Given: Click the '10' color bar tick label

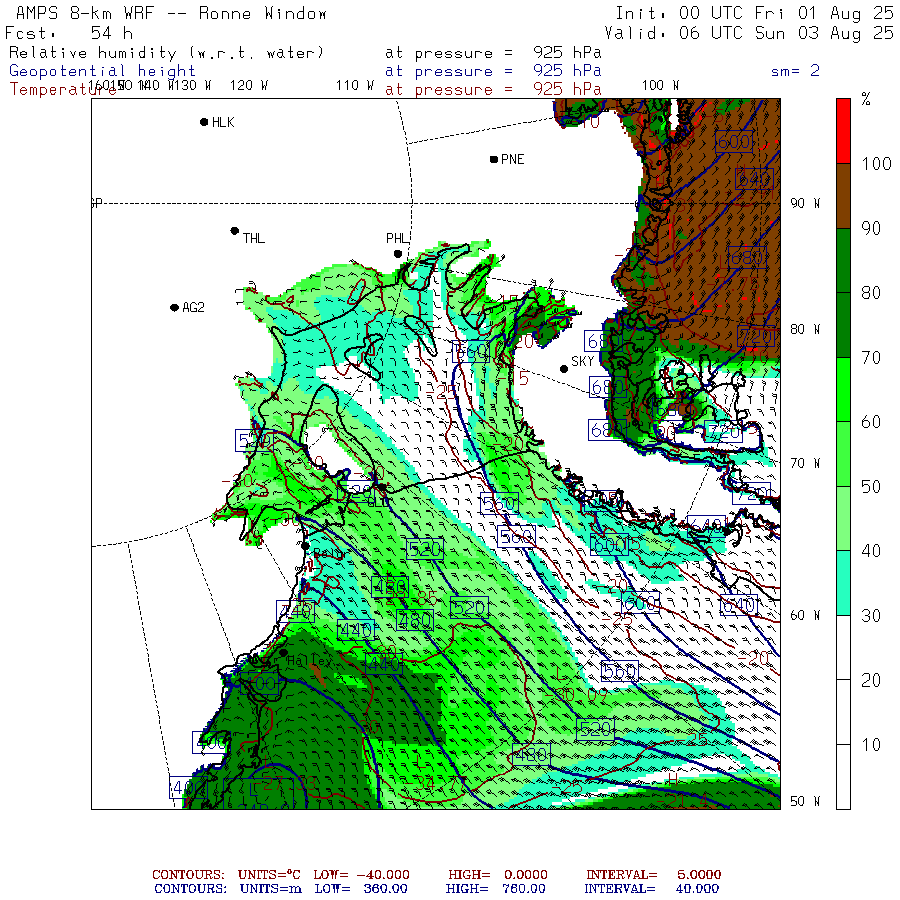Looking at the screenshot, I should coord(871,744).
